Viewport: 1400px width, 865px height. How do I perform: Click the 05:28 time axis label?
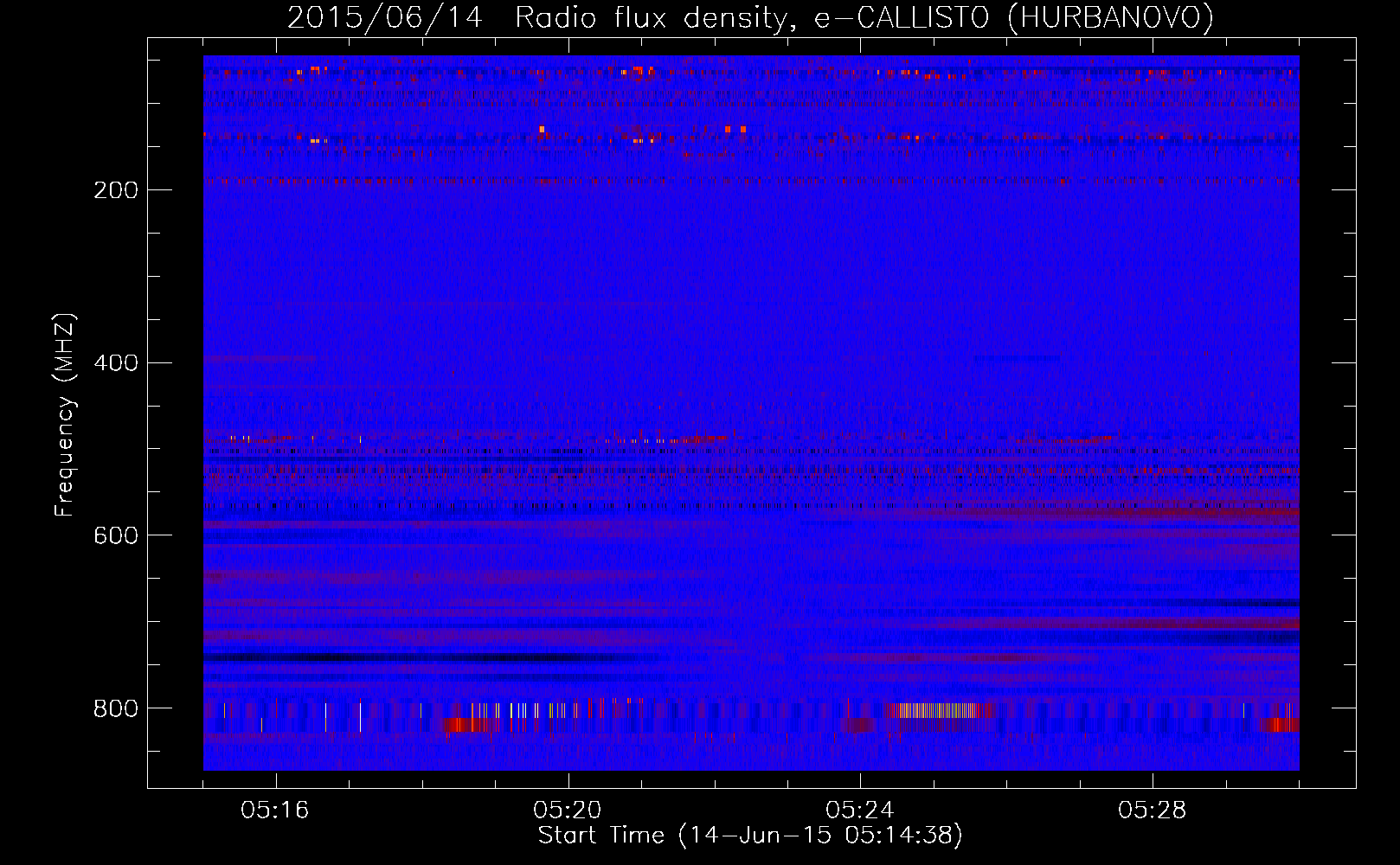[1153, 811]
